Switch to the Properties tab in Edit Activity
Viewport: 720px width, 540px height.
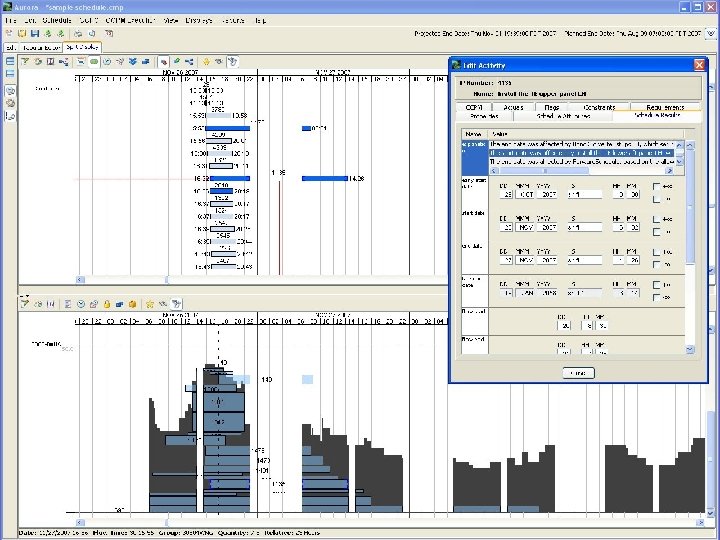point(484,116)
